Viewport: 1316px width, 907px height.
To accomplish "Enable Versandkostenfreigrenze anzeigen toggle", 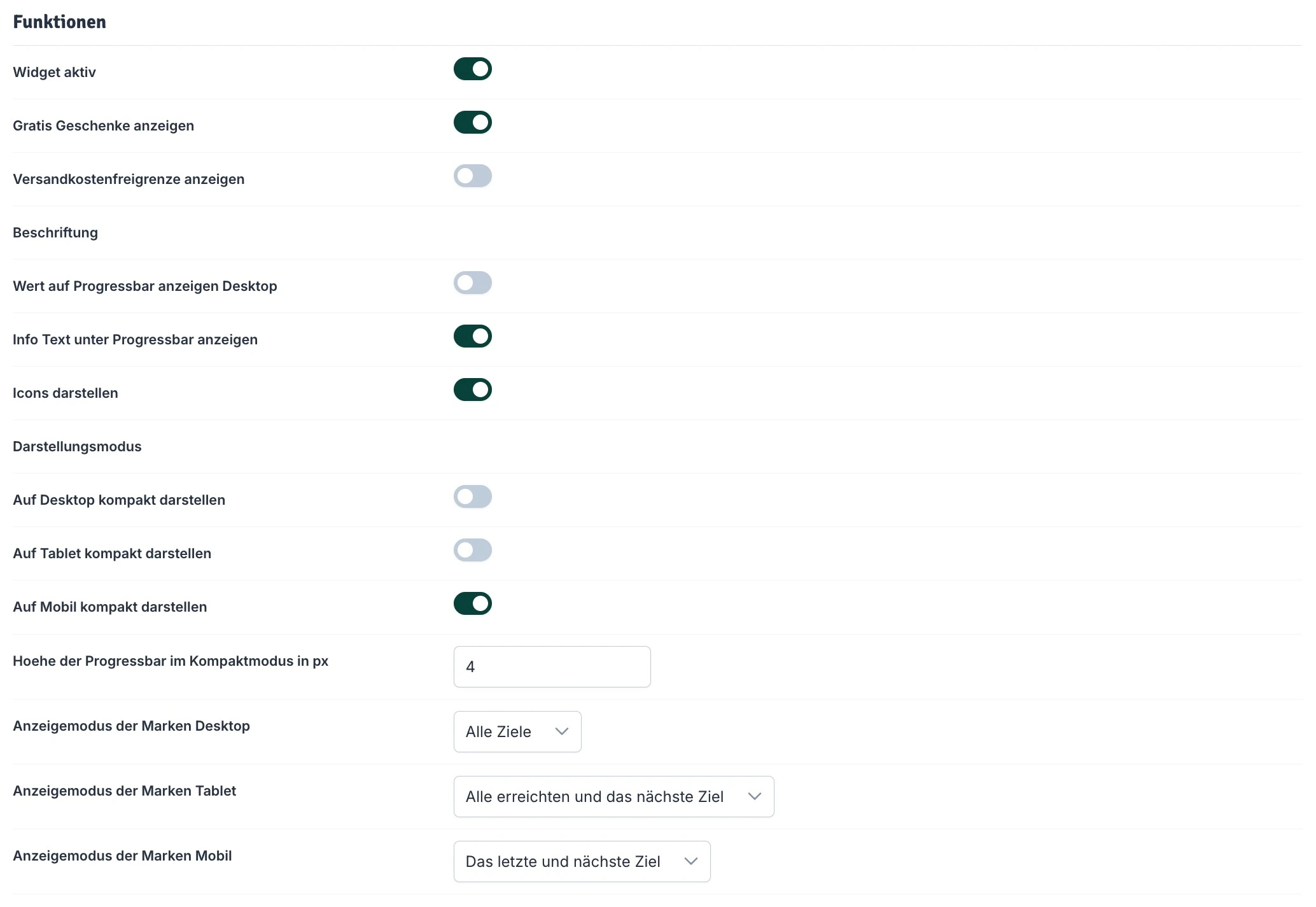I will (x=472, y=176).
